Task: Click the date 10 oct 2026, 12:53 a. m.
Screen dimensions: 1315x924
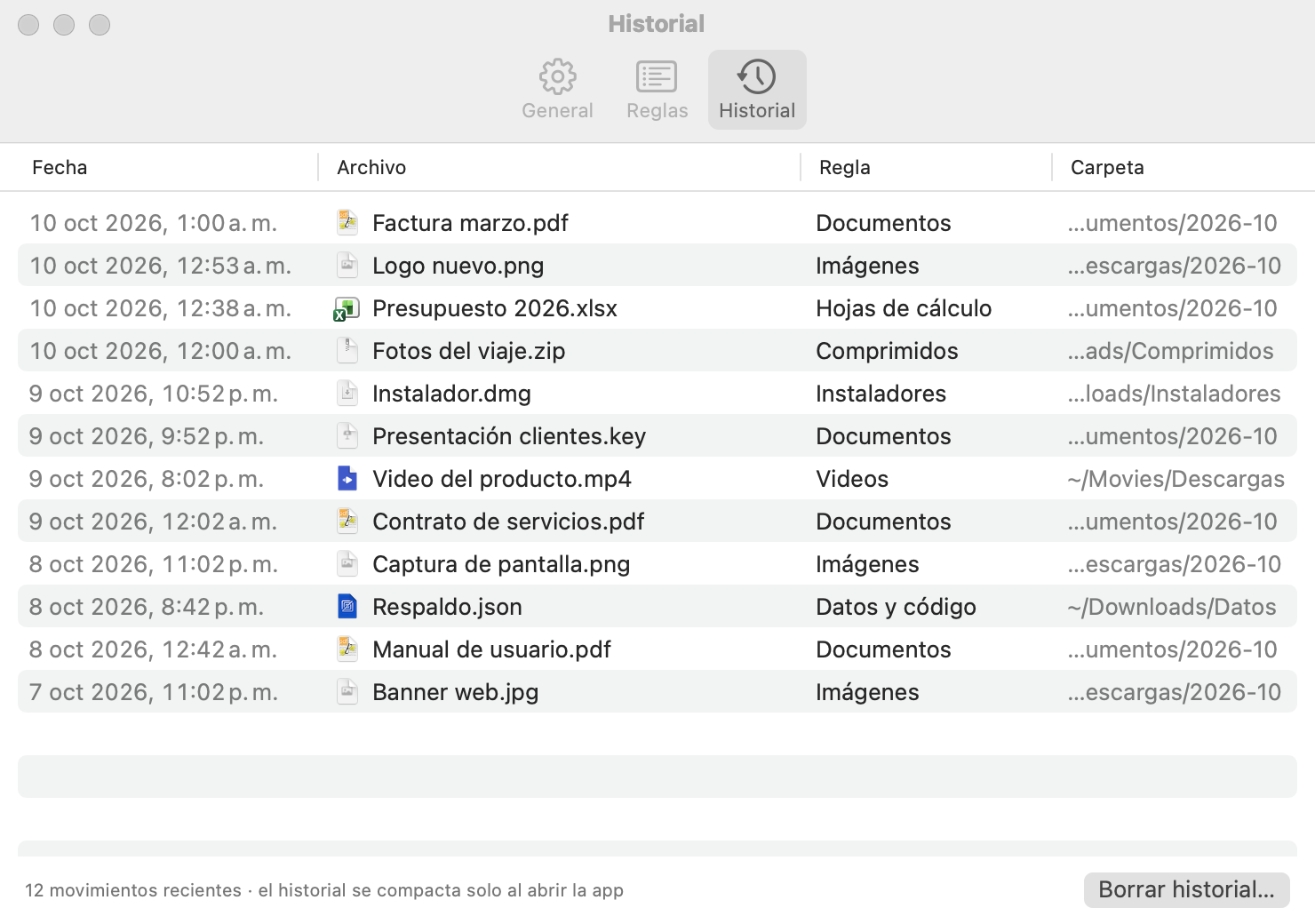Action: click(x=161, y=266)
